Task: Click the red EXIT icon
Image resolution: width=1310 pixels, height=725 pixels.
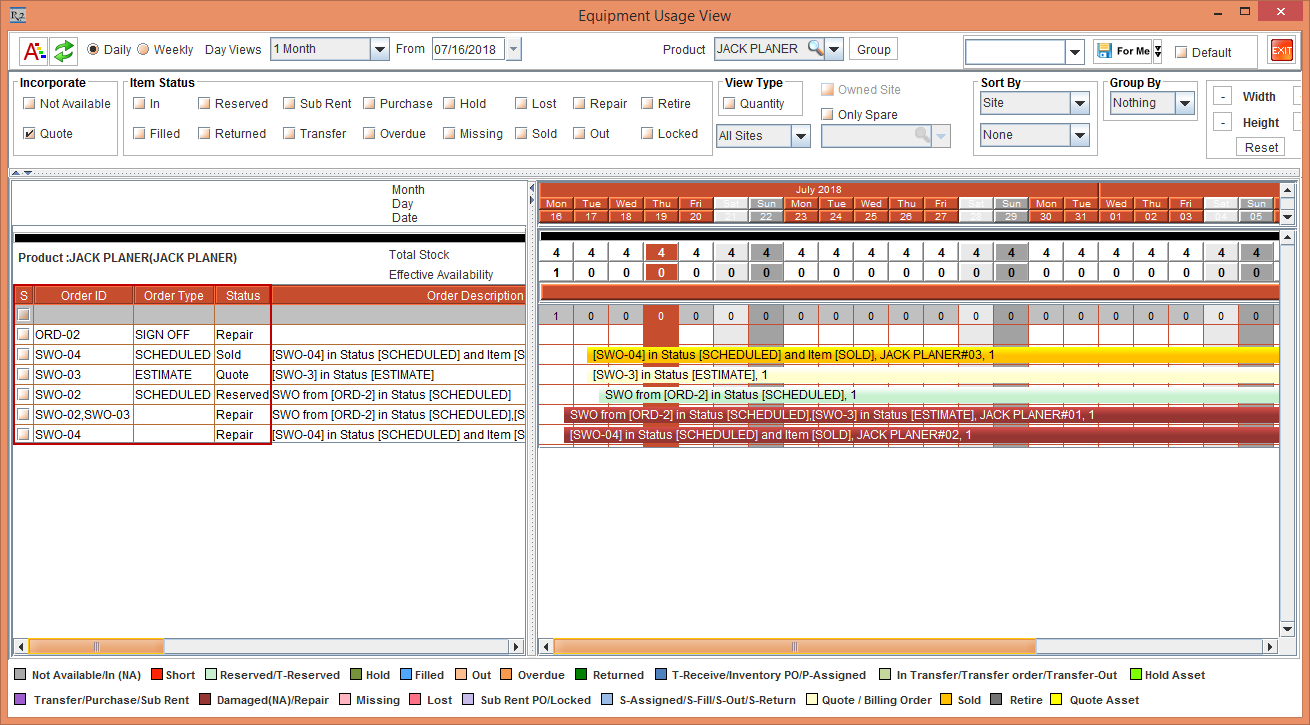Action: (1281, 50)
